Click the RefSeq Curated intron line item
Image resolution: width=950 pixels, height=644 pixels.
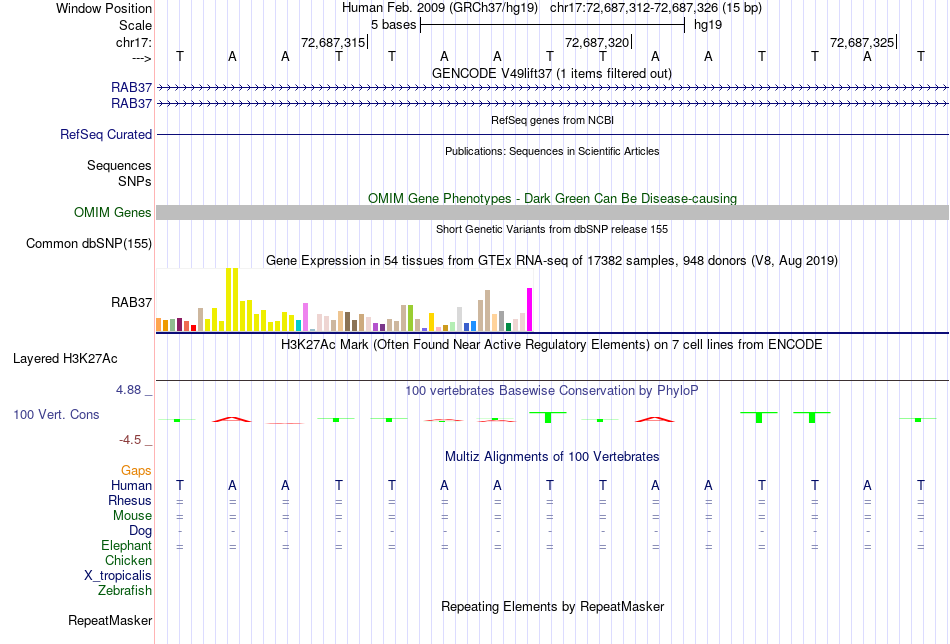pyautogui.click(x=552, y=134)
